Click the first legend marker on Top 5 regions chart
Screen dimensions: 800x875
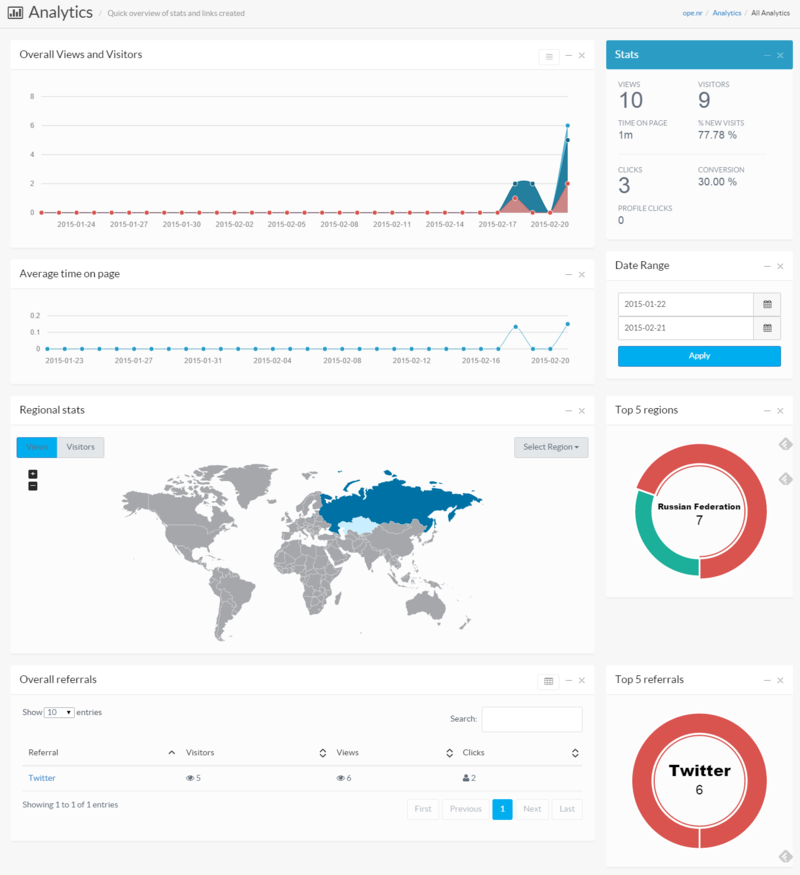coord(785,444)
